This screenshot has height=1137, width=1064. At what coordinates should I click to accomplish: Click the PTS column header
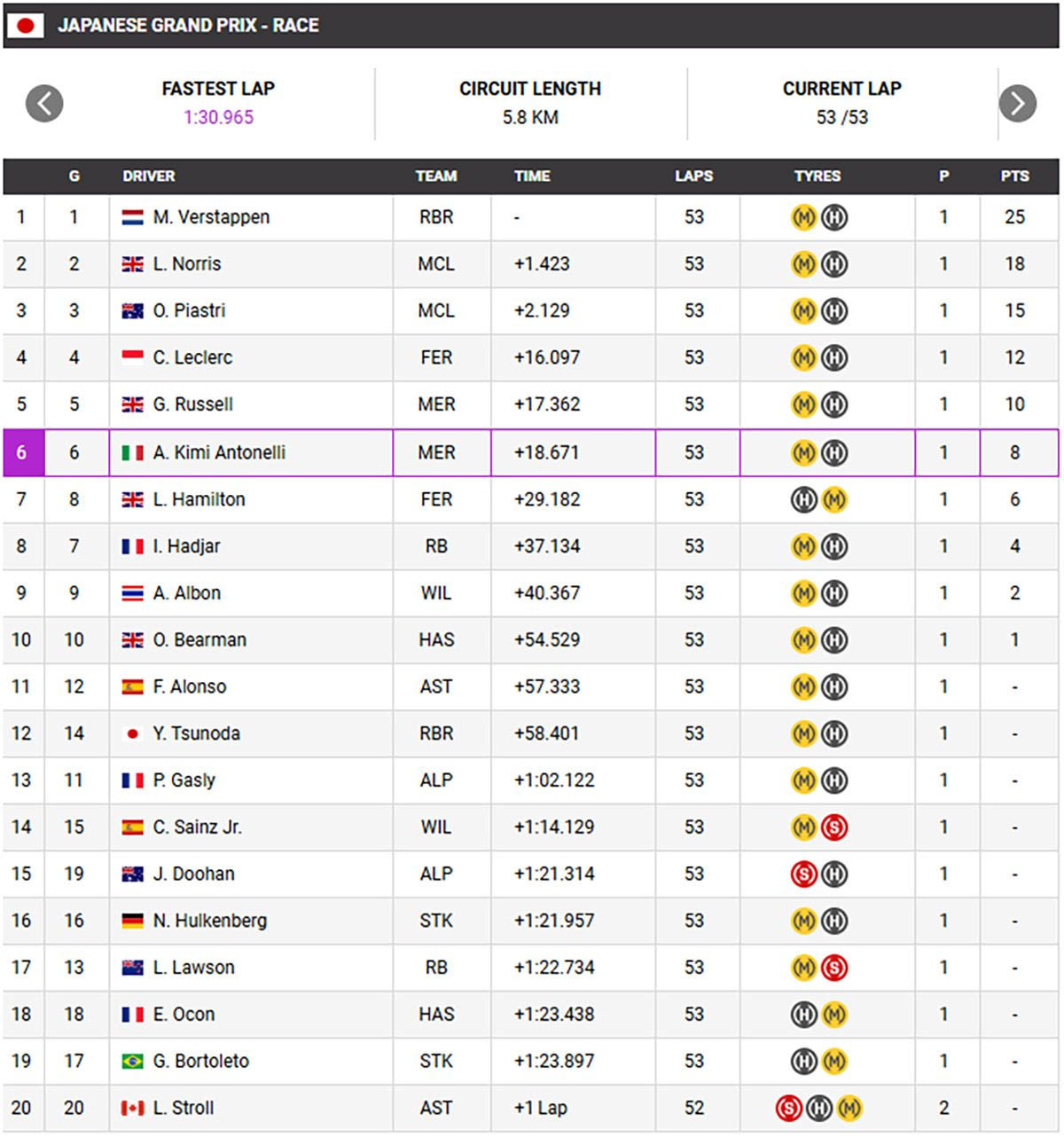[x=1014, y=176]
